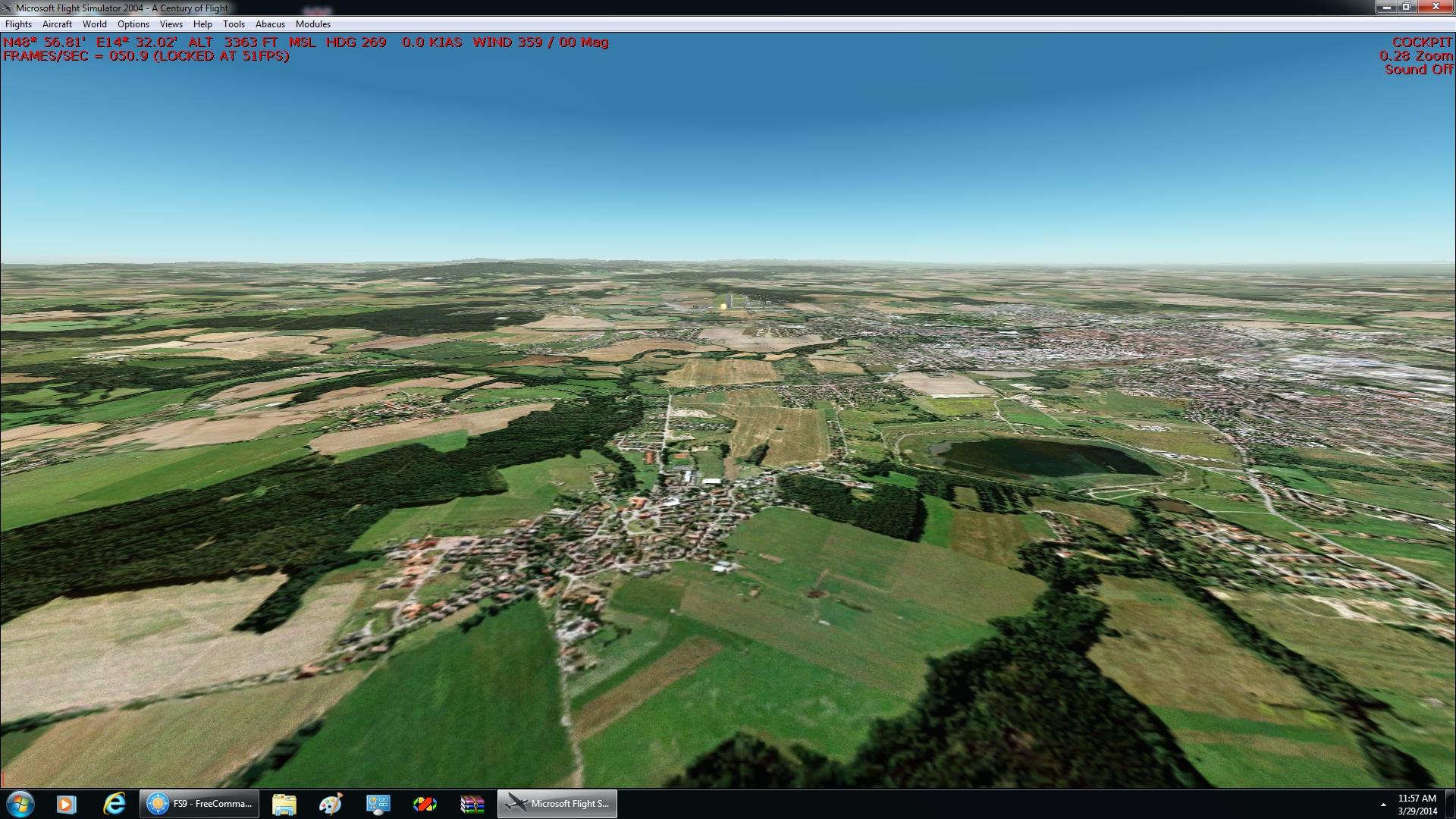Open the Tools menu
Viewport: 1456px width, 819px height.
tap(234, 24)
